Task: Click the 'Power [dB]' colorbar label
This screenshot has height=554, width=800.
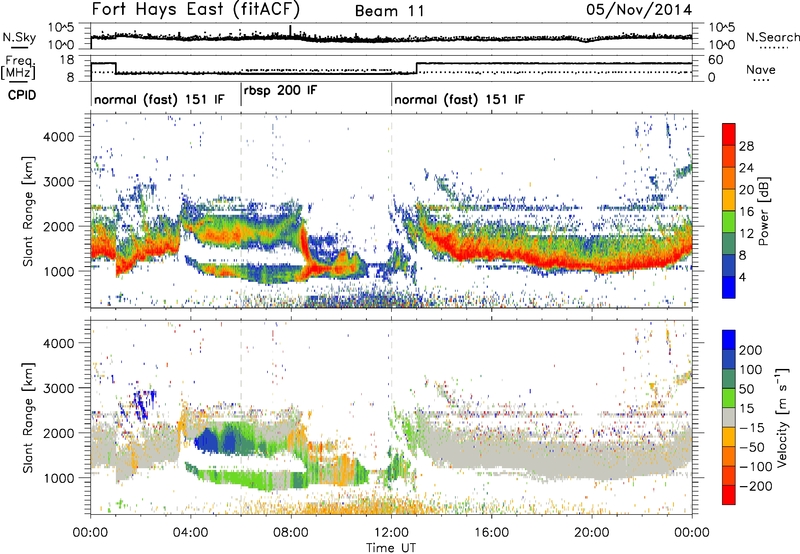Action: (763, 212)
